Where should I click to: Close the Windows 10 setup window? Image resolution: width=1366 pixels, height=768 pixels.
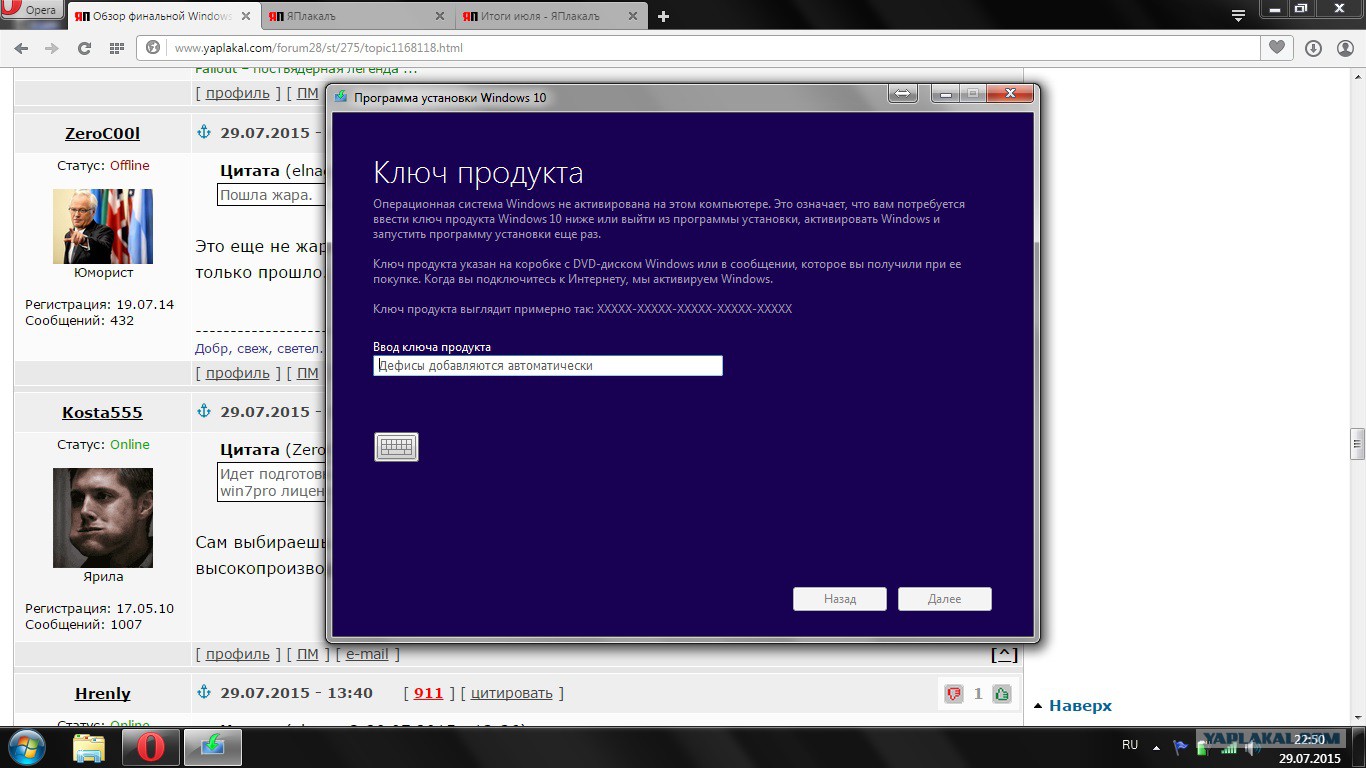click(x=1010, y=93)
